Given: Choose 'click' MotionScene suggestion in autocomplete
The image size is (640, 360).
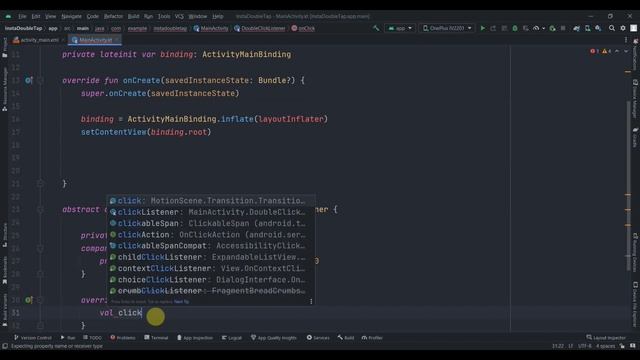Looking at the screenshot, I should click(211, 201).
